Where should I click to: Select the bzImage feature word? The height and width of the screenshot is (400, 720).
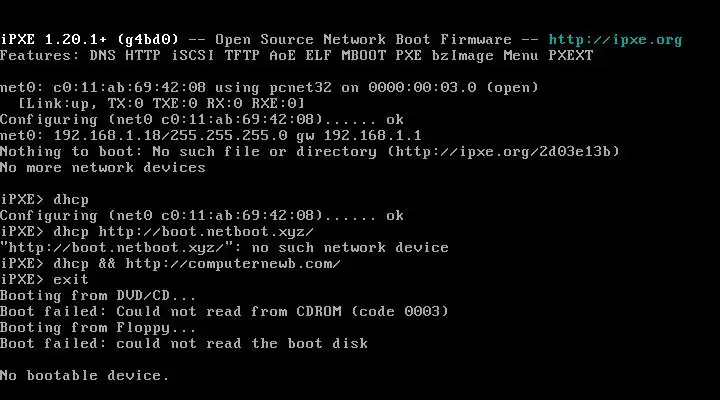(462, 56)
